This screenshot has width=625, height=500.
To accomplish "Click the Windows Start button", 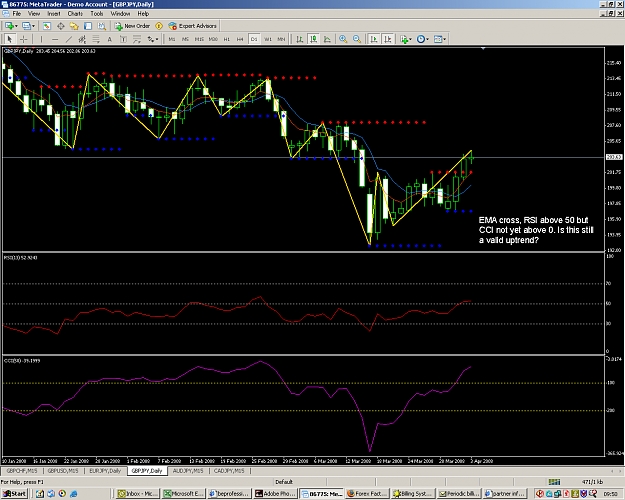I will click(x=14, y=494).
